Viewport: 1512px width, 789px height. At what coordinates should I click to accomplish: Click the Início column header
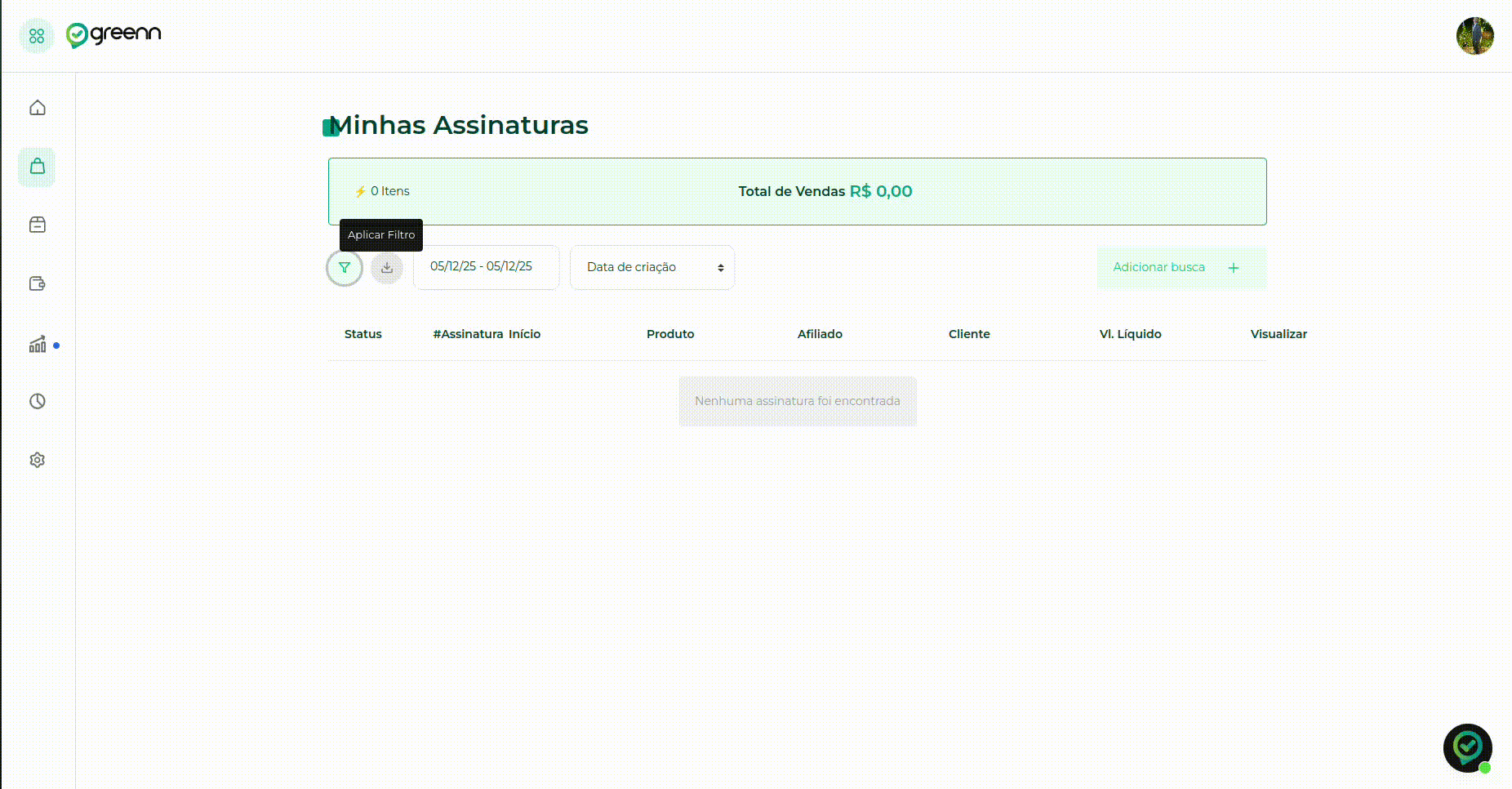click(x=525, y=334)
